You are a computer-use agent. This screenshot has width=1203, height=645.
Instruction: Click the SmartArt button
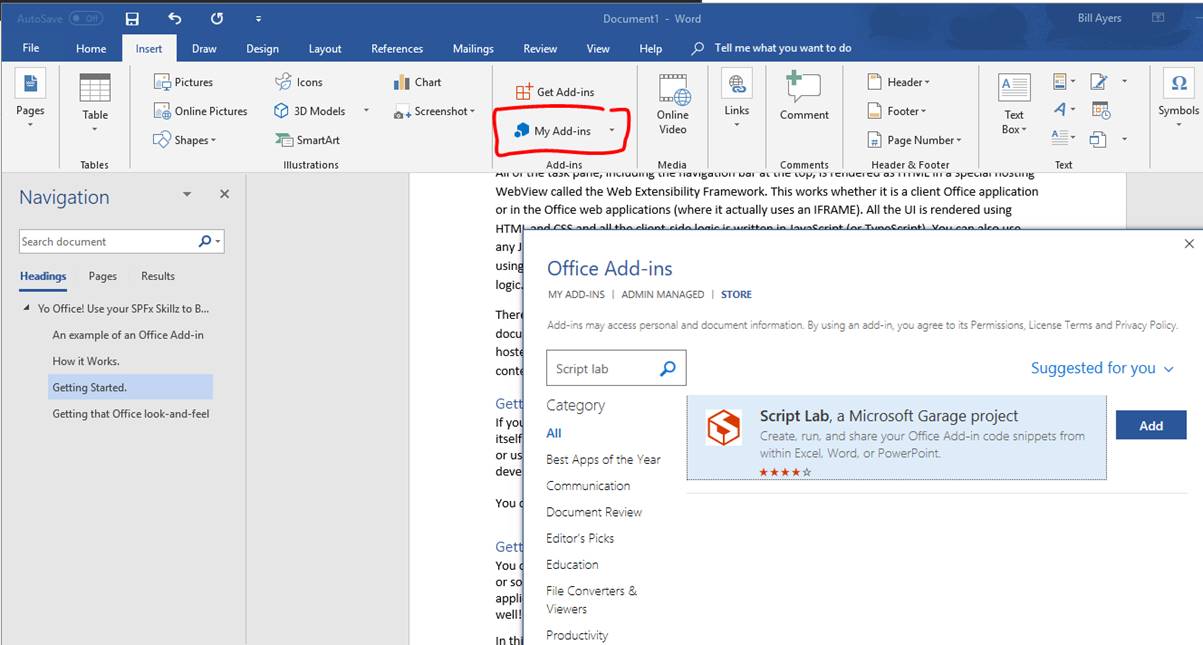pos(308,140)
